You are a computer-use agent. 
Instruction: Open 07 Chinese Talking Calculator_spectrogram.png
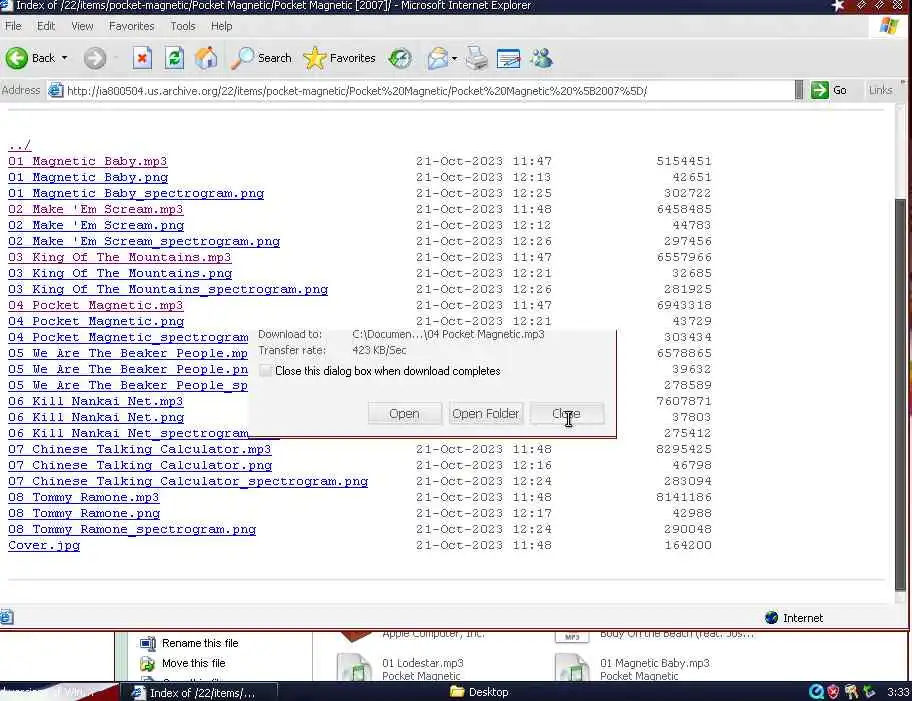tap(188, 481)
